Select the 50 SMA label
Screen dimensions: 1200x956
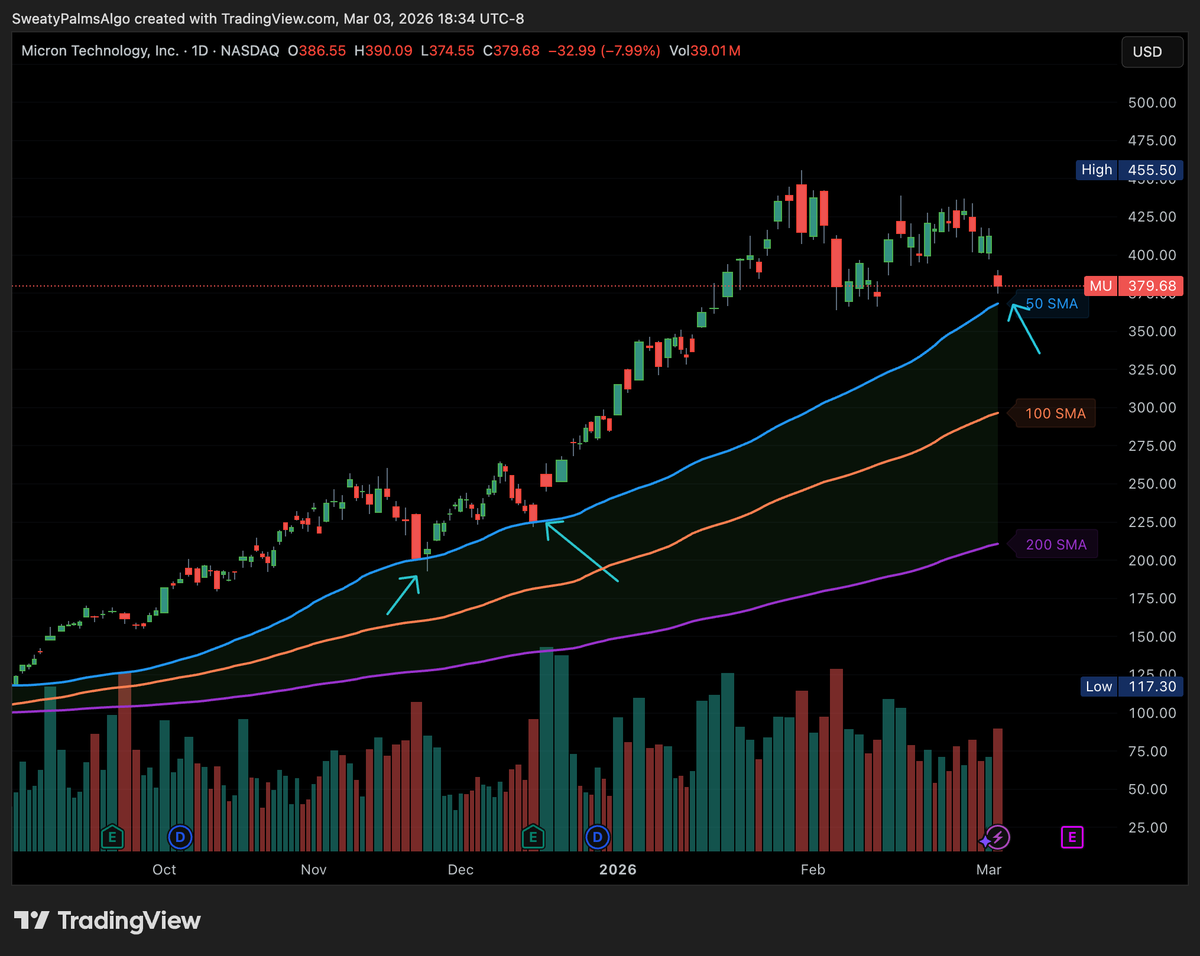(1052, 303)
